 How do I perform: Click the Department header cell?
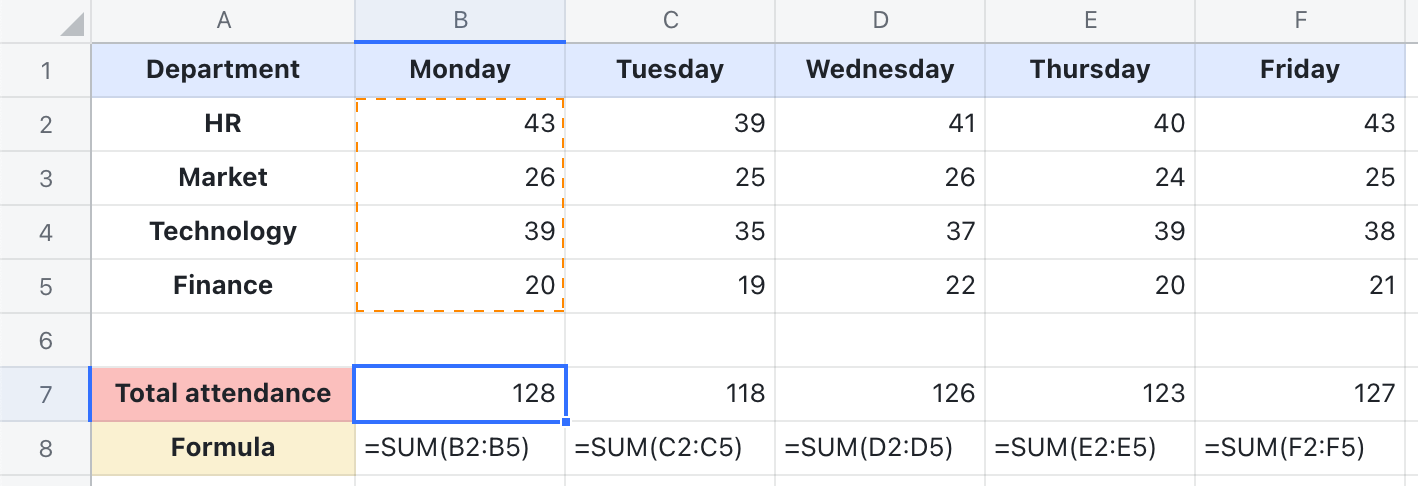(x=223, y=70)
